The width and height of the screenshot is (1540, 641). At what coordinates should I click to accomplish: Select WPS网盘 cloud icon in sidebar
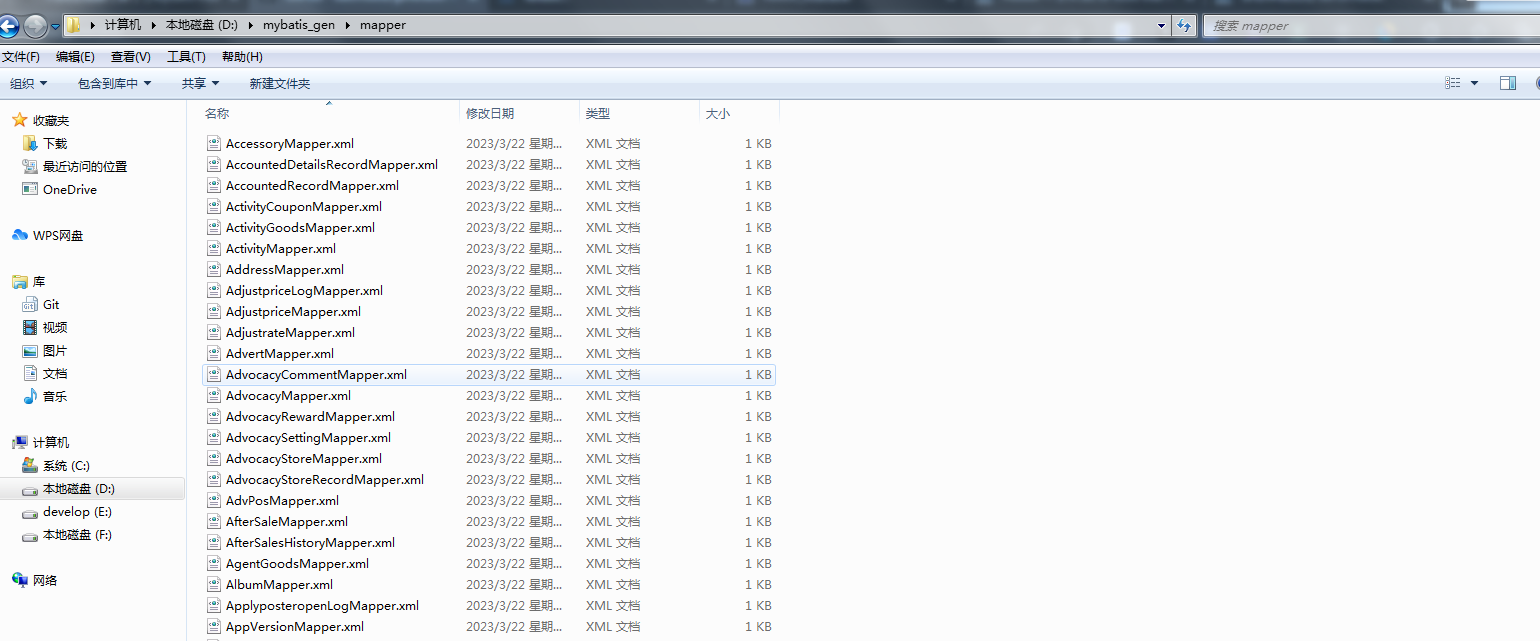[20, 236]
